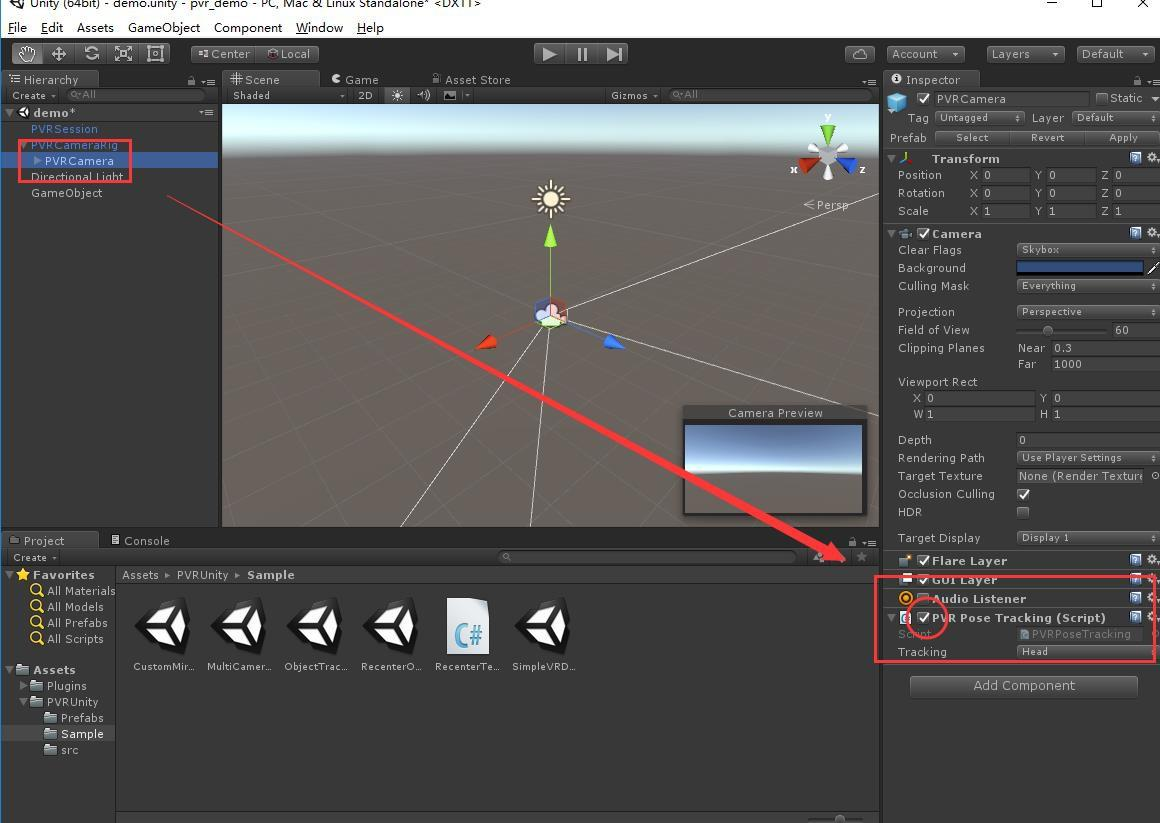The width and height of the screenshot is (1160, 823).
Task: Toggle the Flare Layer checkbox
Action: (x=923, y=560)
